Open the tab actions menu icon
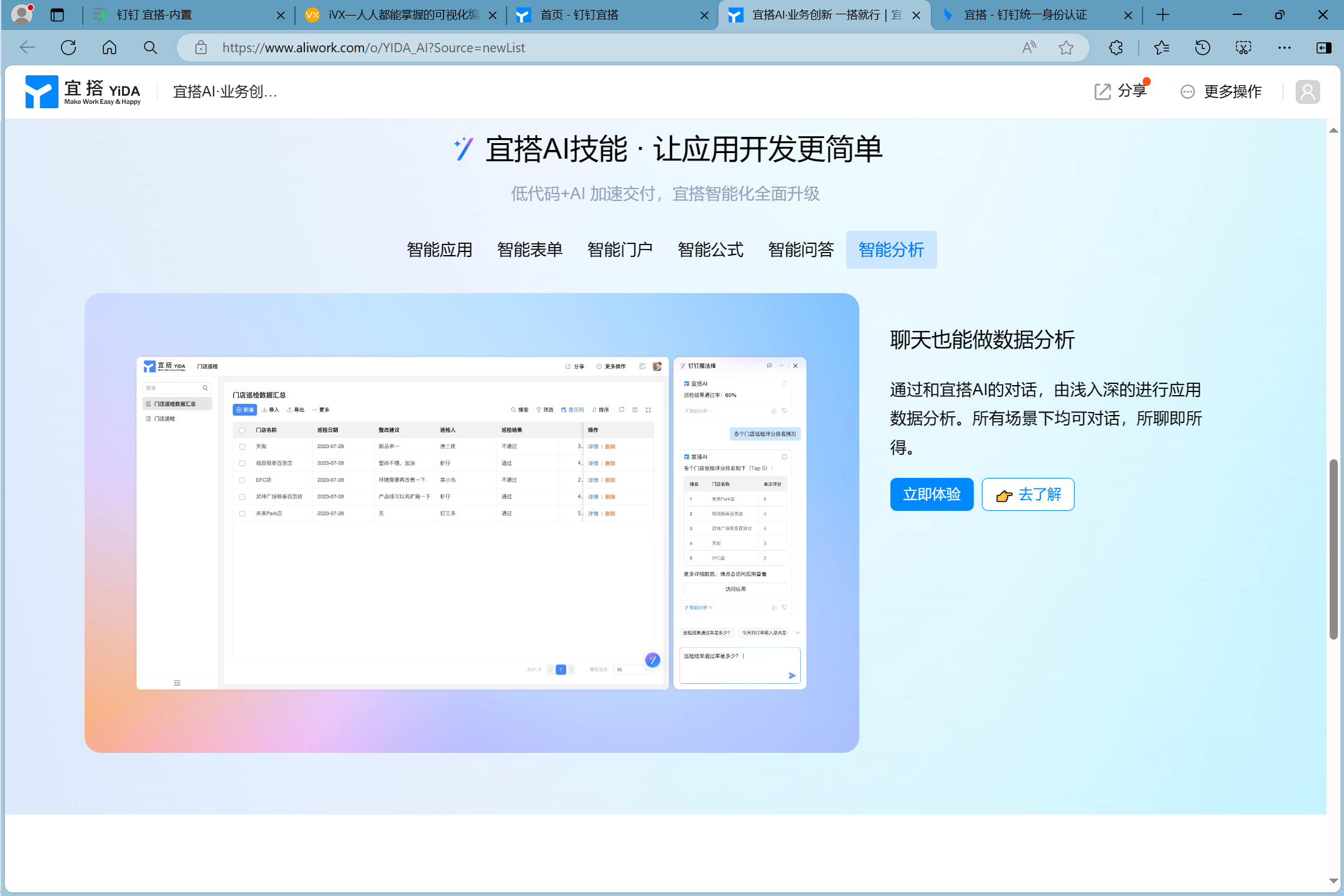Image resolution: width=1344 pixels, height=896 pixels. [57, 15]
